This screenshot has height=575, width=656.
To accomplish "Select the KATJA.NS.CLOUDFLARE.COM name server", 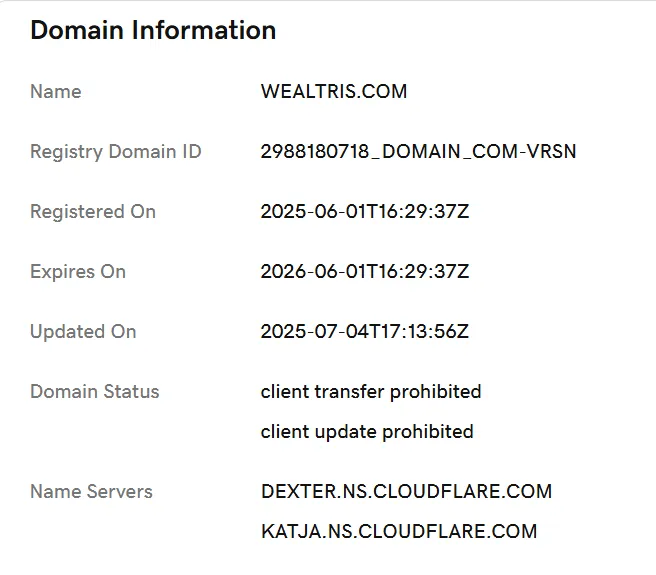I will coord(399,532).
